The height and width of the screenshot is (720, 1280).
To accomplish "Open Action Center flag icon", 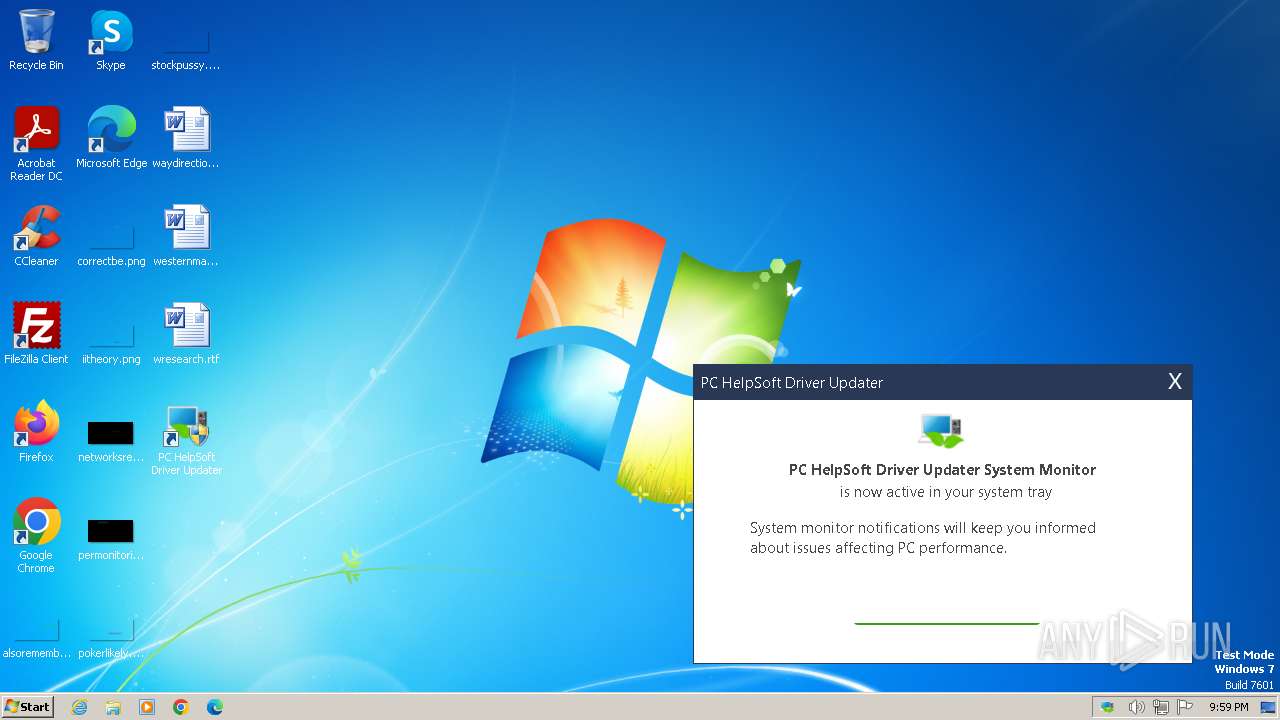I will [x=1185, y=707].
